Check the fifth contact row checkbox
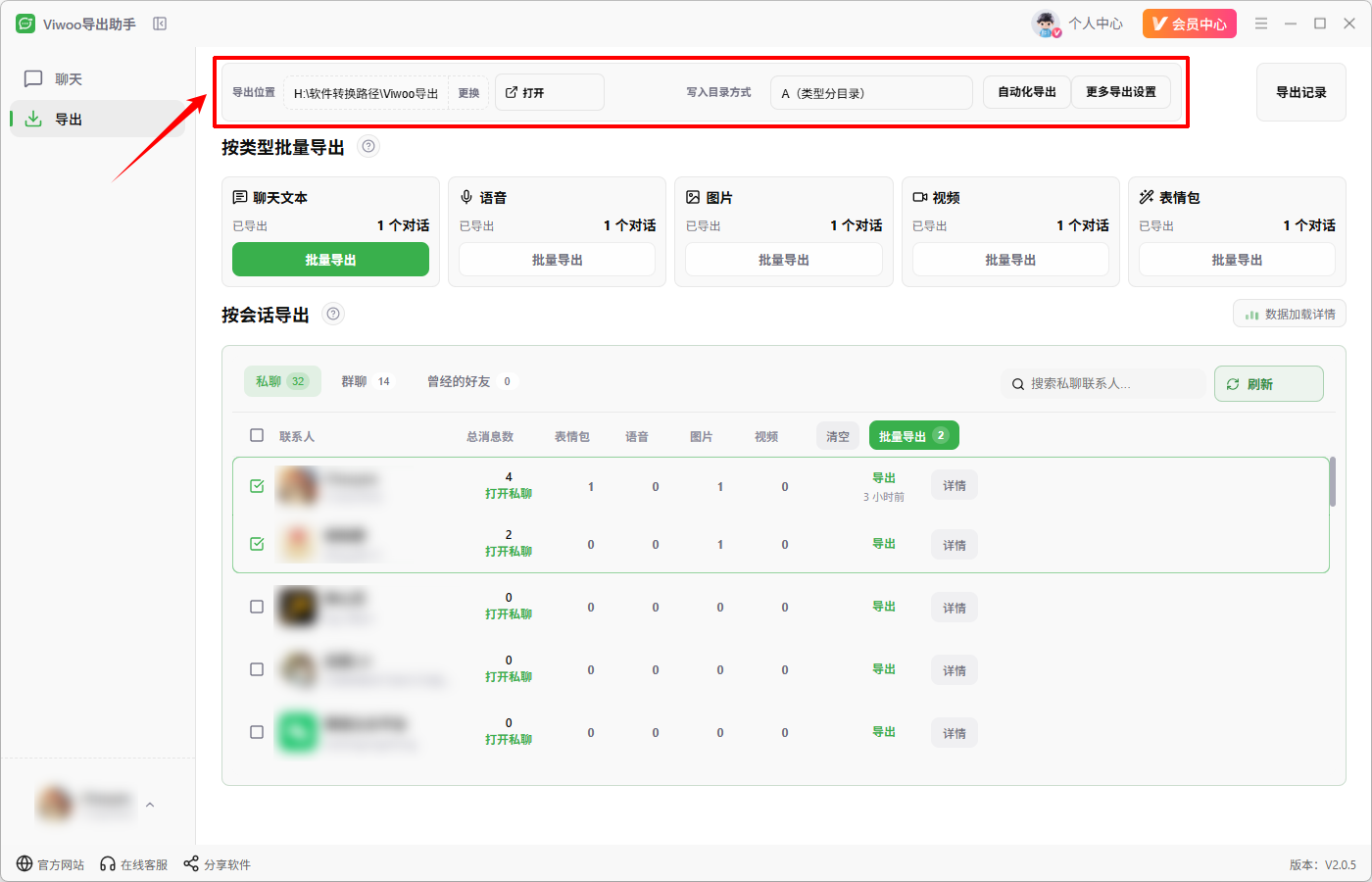Screen dimensions: 1372x882 click(x=257, y=732)
